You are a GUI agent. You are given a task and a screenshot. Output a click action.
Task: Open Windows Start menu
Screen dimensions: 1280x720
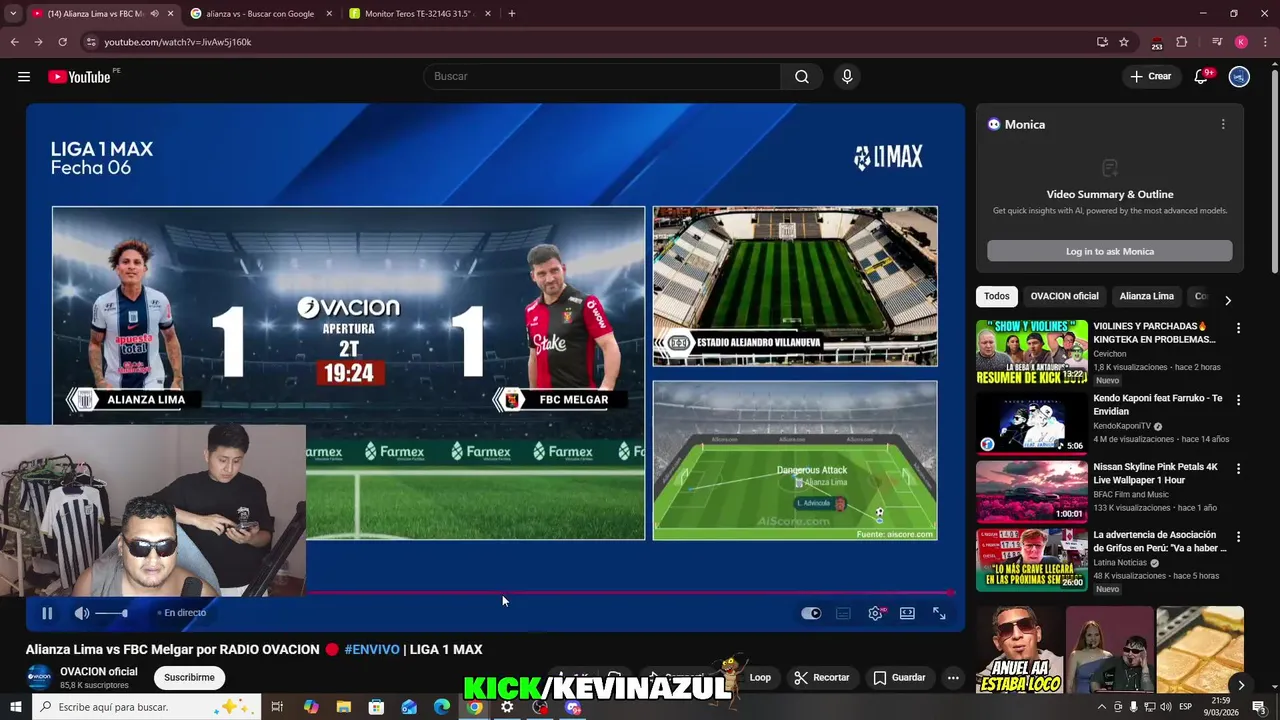pyautogui.click(x=15, y=707)
